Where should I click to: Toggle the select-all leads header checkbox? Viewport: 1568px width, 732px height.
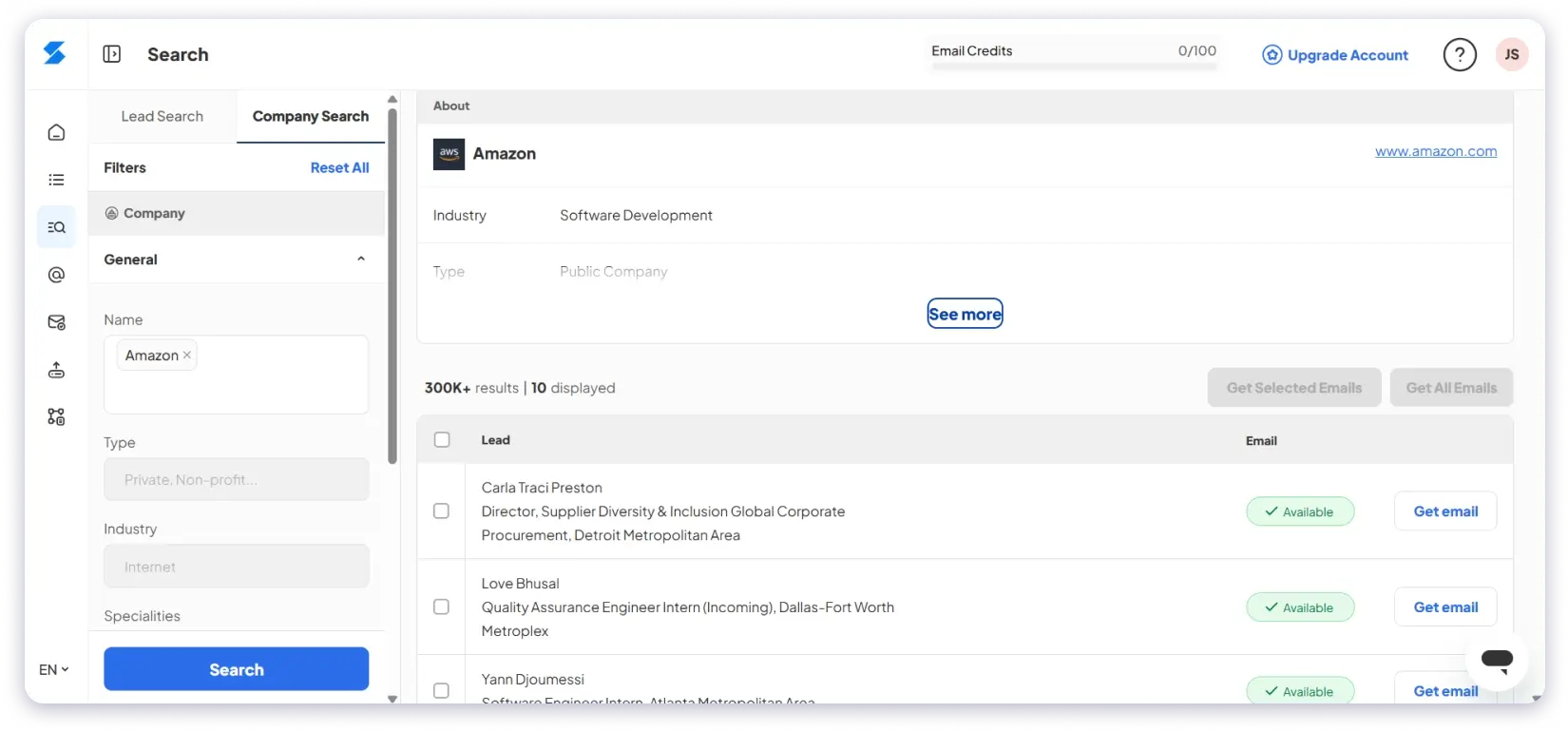442,439
